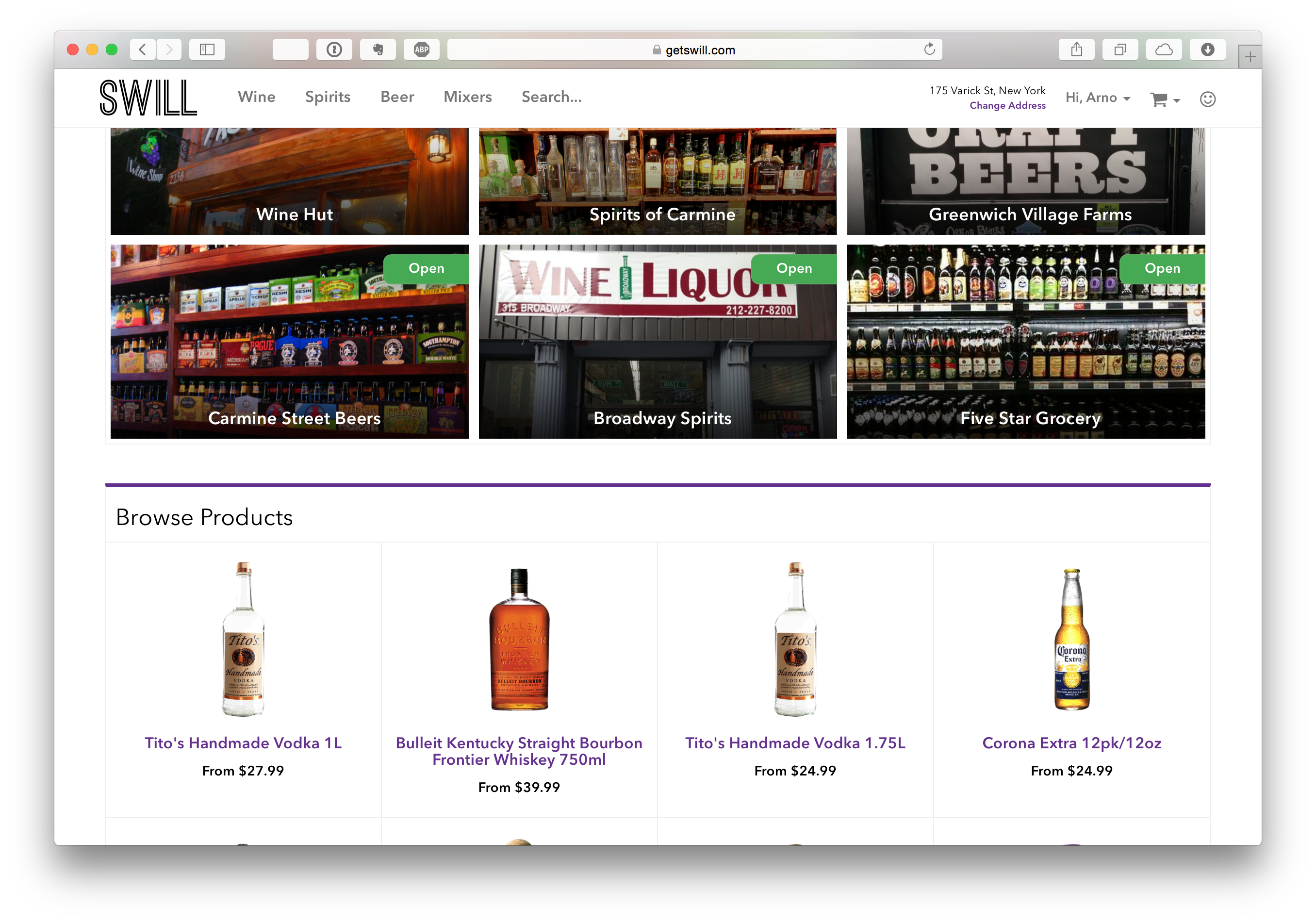1316x923 pixels.
Task: Click the padlock icon in the address bar
Action: [657, 50]
